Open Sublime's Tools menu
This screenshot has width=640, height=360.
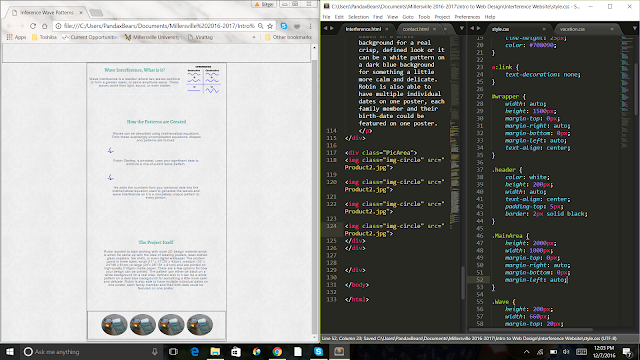424,17
